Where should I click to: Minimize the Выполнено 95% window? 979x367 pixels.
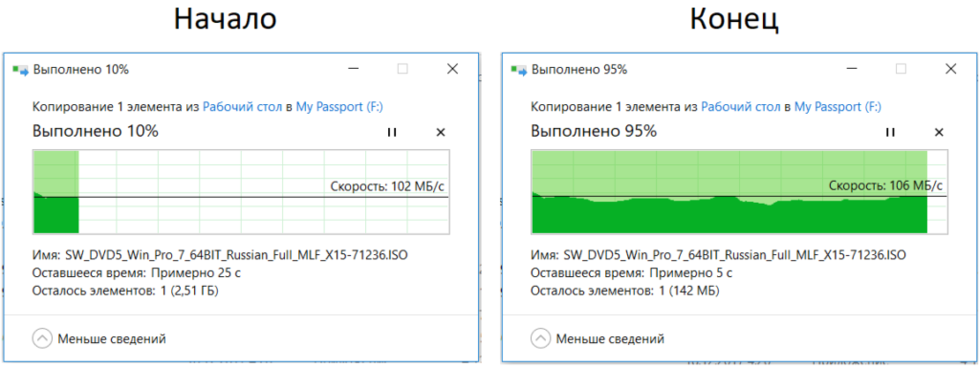(852, 69)
